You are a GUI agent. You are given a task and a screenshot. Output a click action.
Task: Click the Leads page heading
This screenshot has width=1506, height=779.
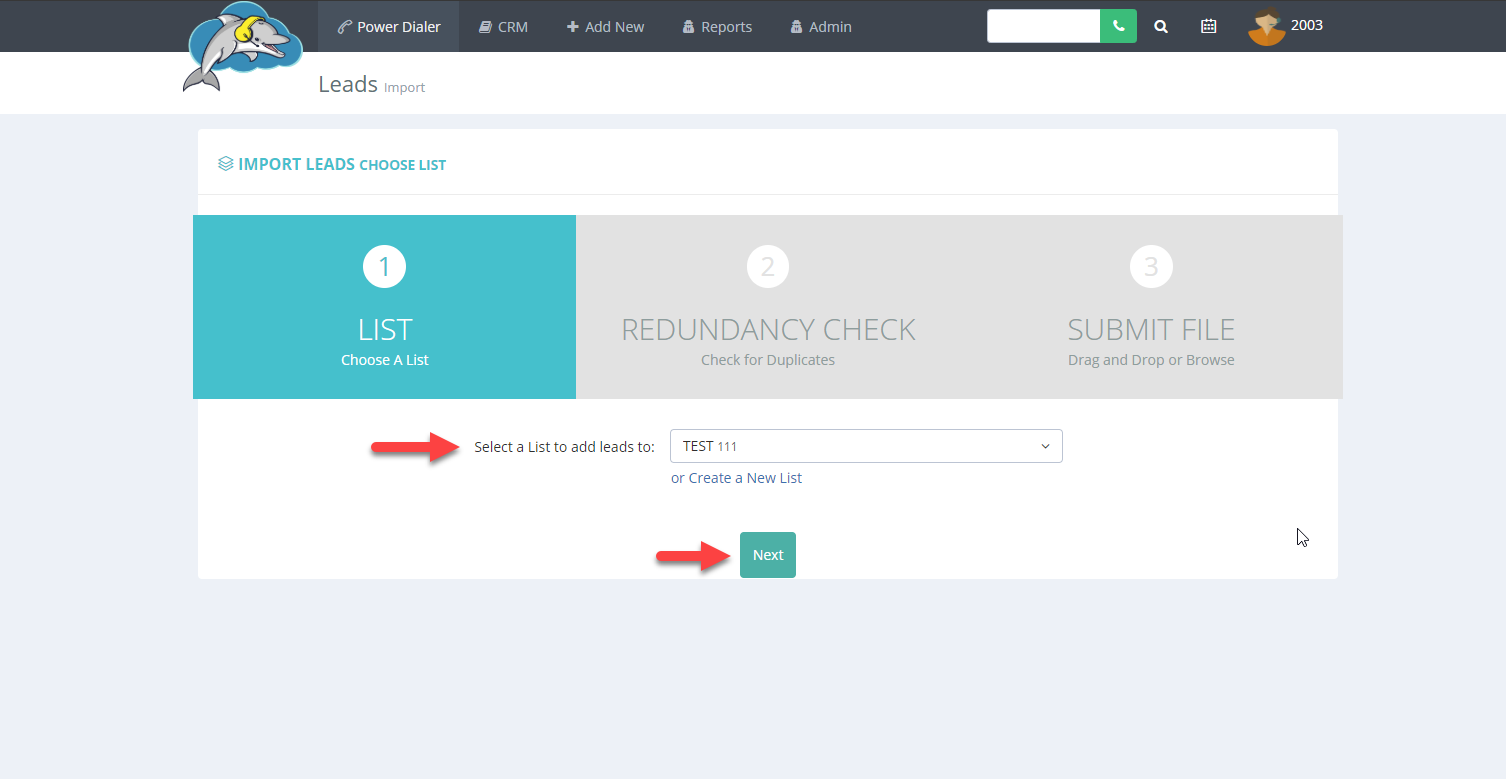(348, 85)
